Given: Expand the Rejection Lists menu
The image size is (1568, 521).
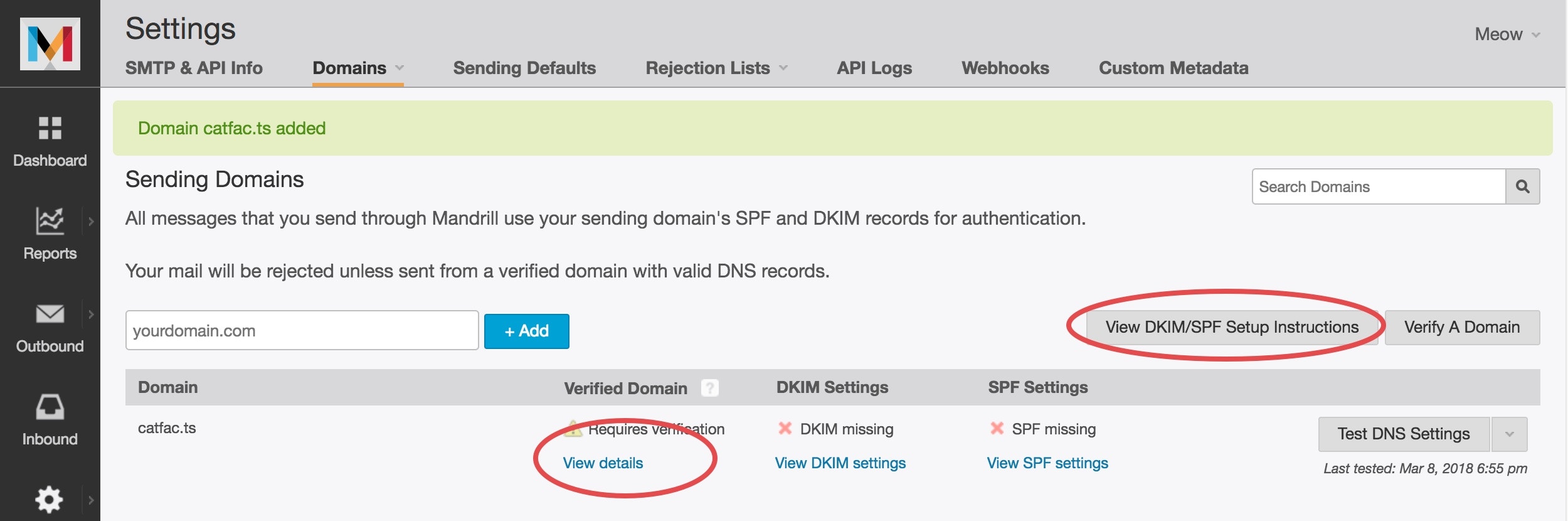Looking at the screenshot, I should click(716, 68).
